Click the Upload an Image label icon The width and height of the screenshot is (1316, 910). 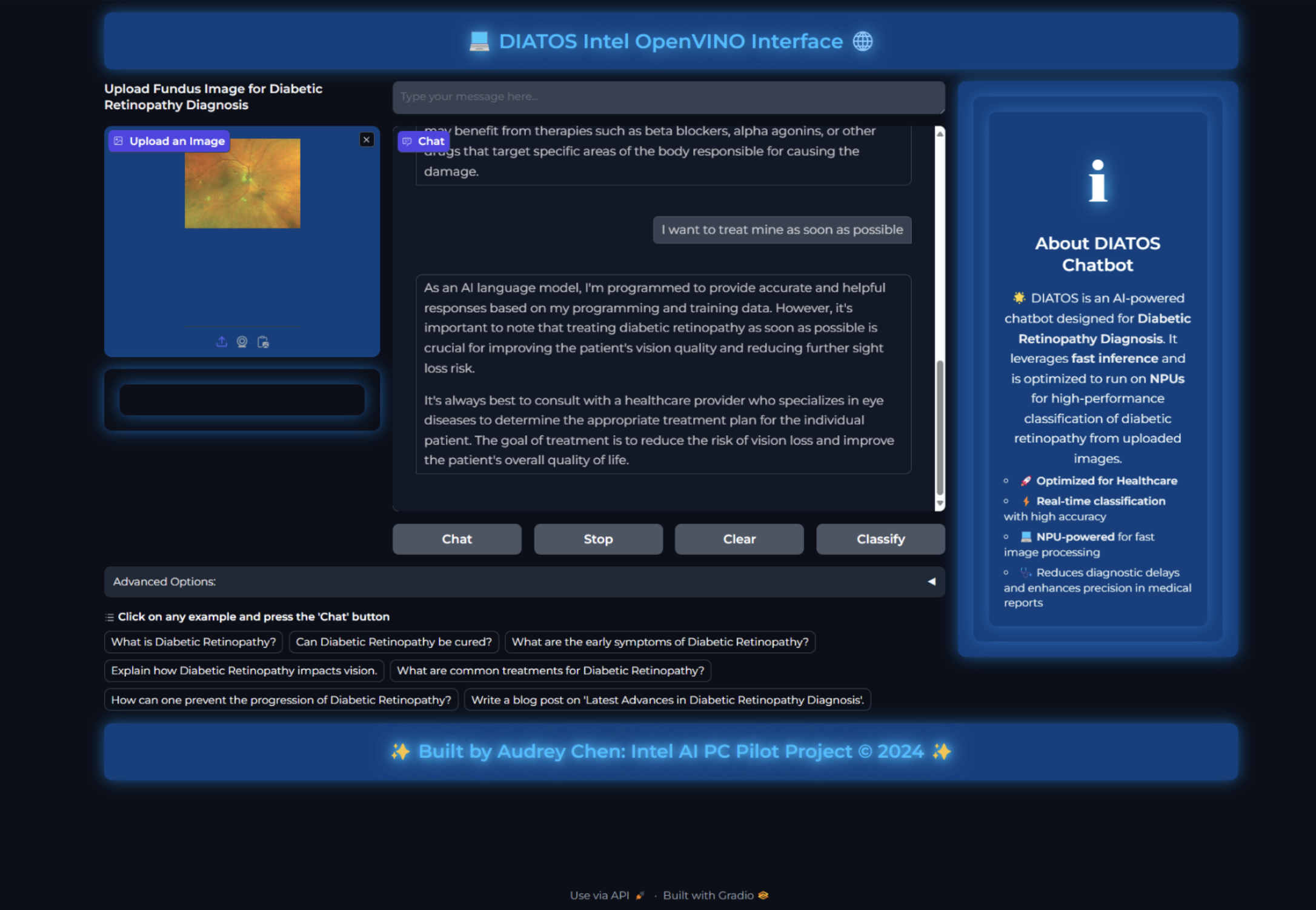tap(119, 141)
